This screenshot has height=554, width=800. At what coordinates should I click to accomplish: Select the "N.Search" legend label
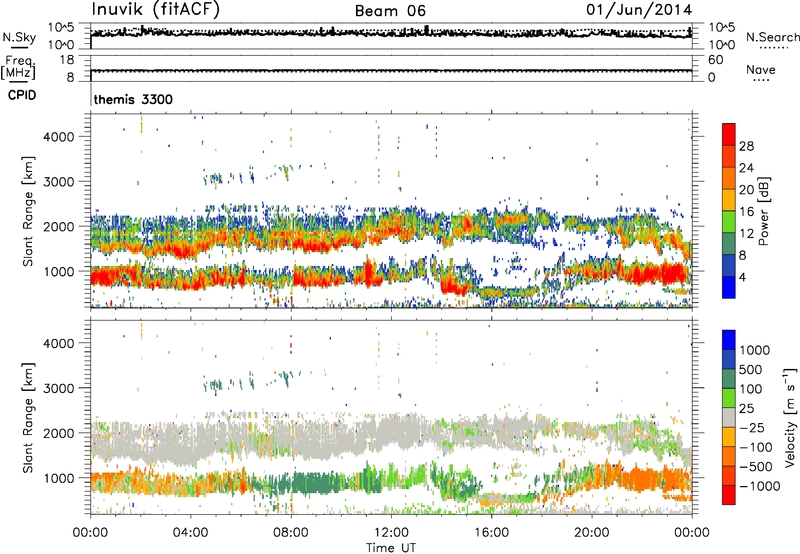click(773, 37)
